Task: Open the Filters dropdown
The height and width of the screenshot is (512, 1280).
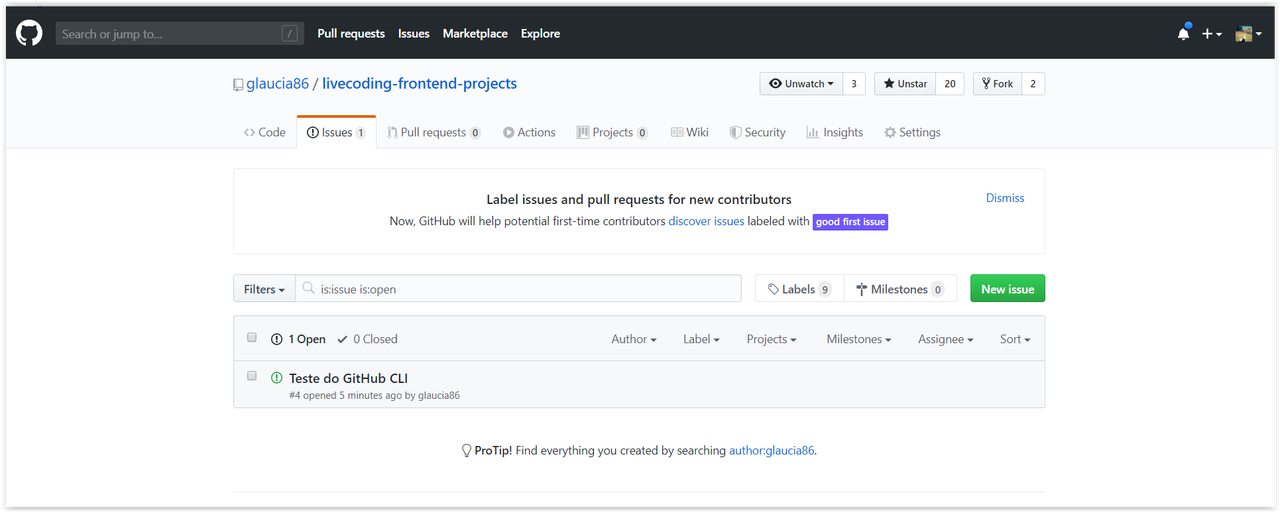Action: click(264, 289)
